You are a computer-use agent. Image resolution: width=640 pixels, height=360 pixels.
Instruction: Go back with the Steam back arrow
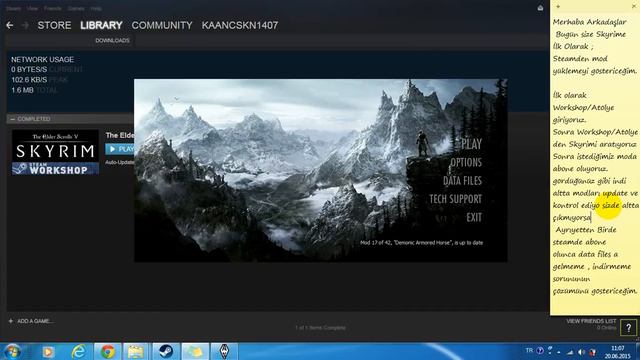pos(10,25)
